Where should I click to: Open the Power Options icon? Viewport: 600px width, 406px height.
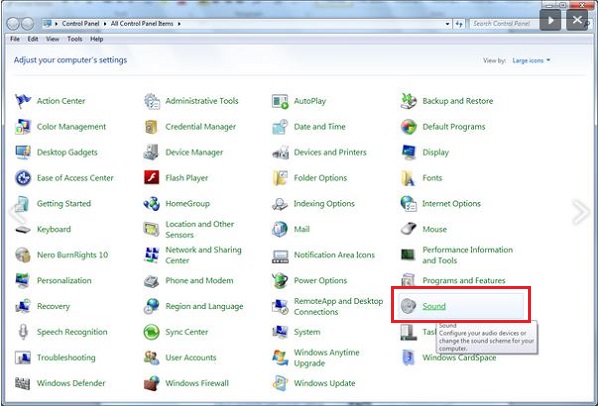280,281
